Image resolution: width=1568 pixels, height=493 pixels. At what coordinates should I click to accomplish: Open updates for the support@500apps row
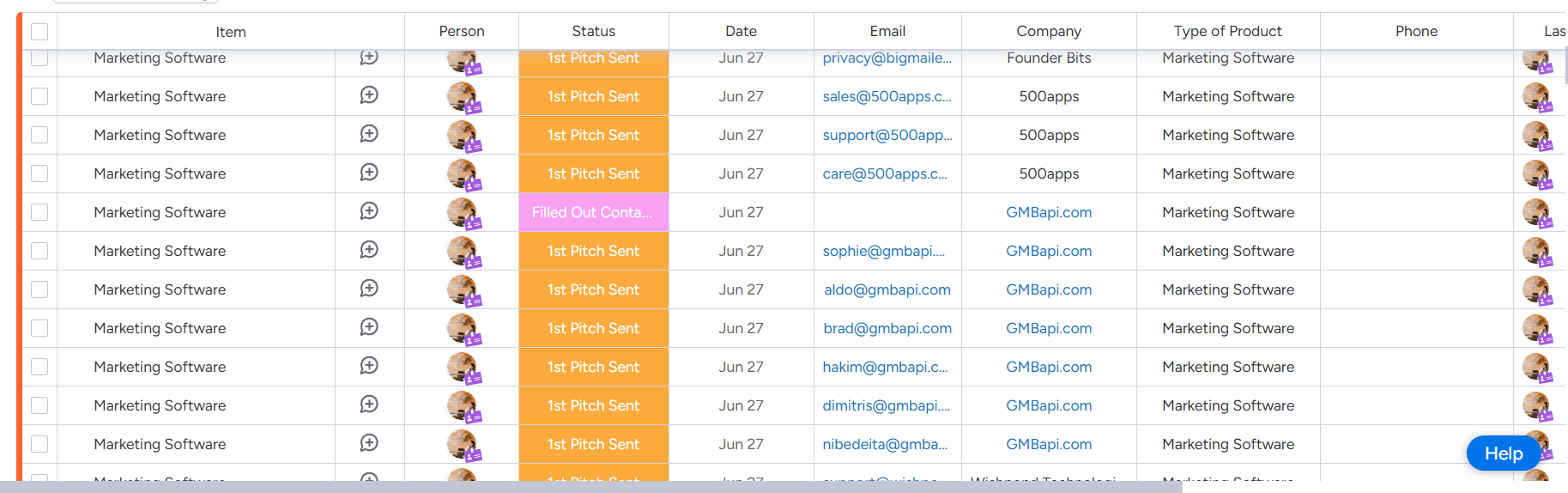pyautogui.click(x=369, y=134)
